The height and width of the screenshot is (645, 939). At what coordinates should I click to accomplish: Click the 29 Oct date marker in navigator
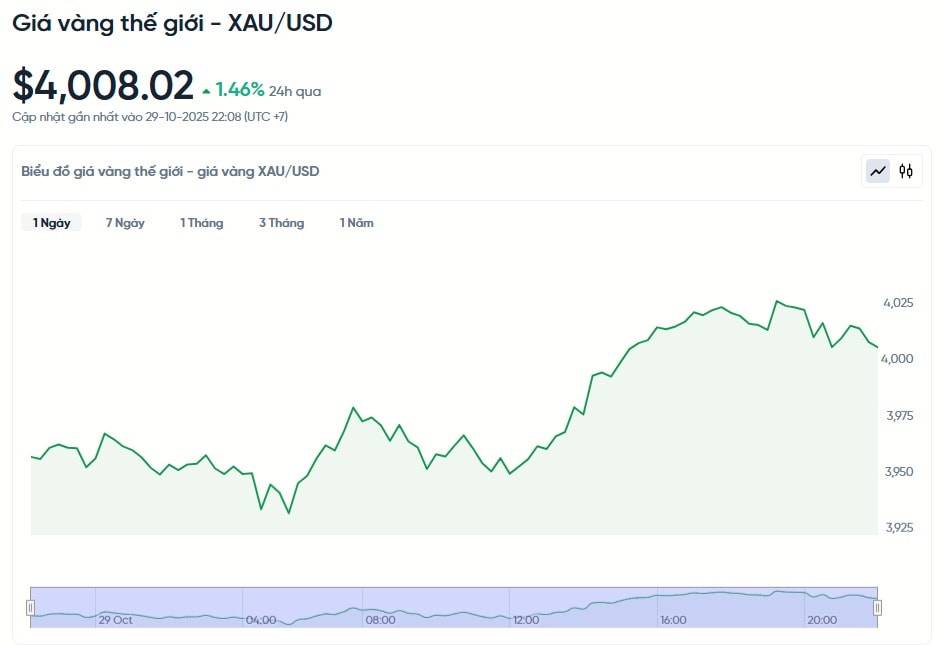pos(115,620)
